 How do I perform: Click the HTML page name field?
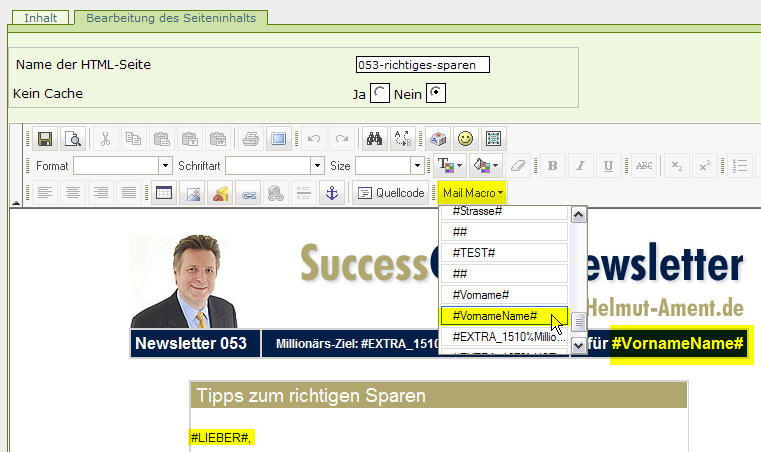pos(422,65)
